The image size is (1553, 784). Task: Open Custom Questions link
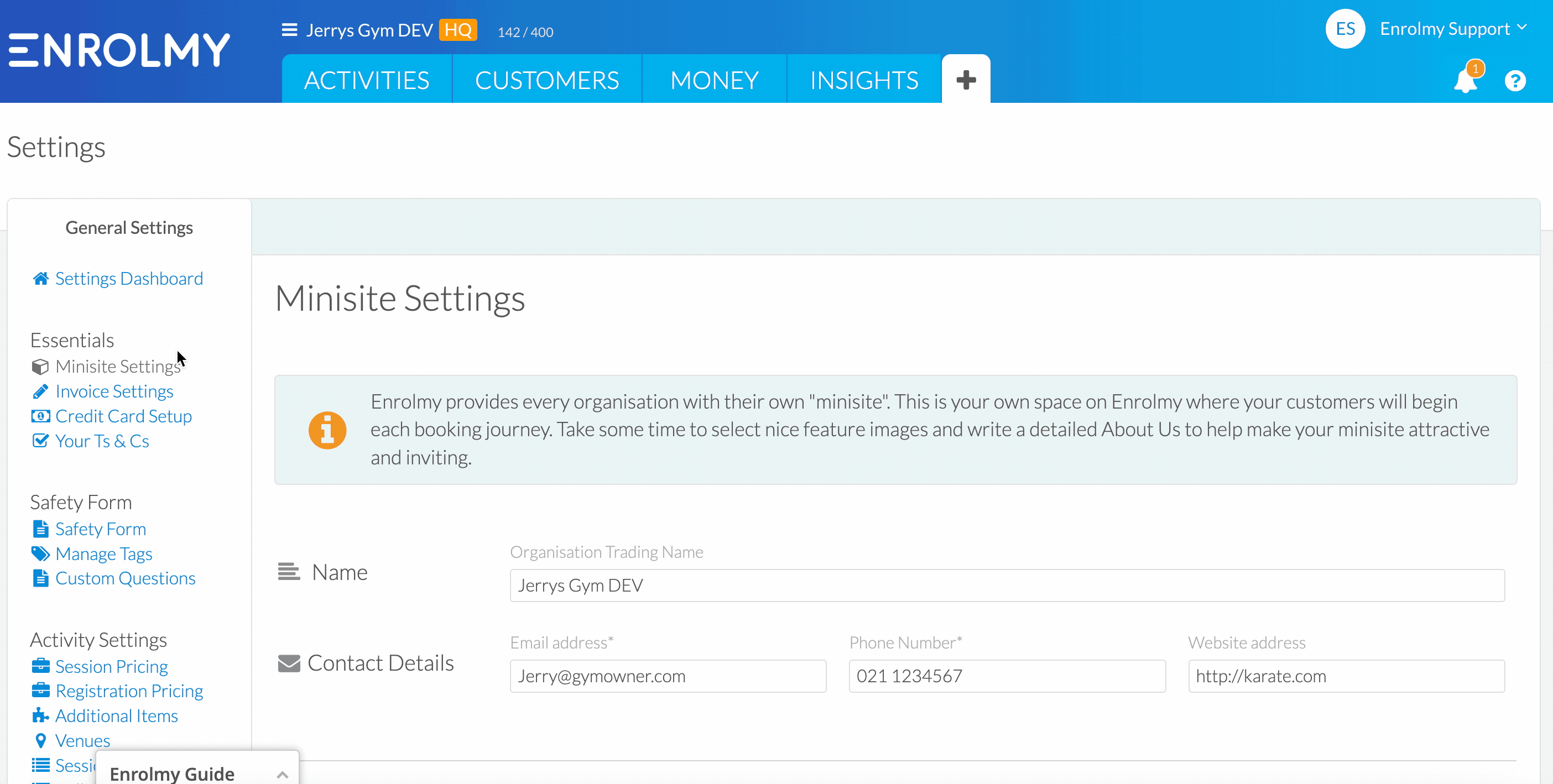[126, 578]
